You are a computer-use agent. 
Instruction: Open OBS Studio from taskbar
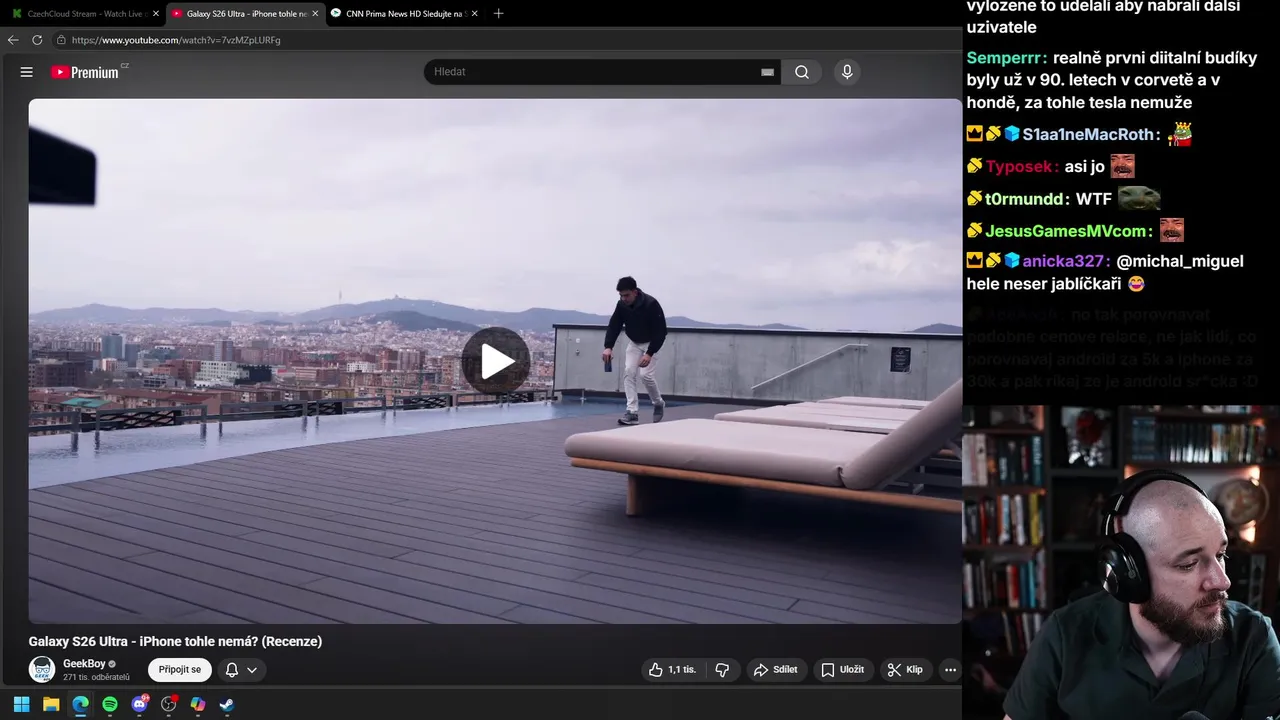pyautogui.click(x=169, y=704)
